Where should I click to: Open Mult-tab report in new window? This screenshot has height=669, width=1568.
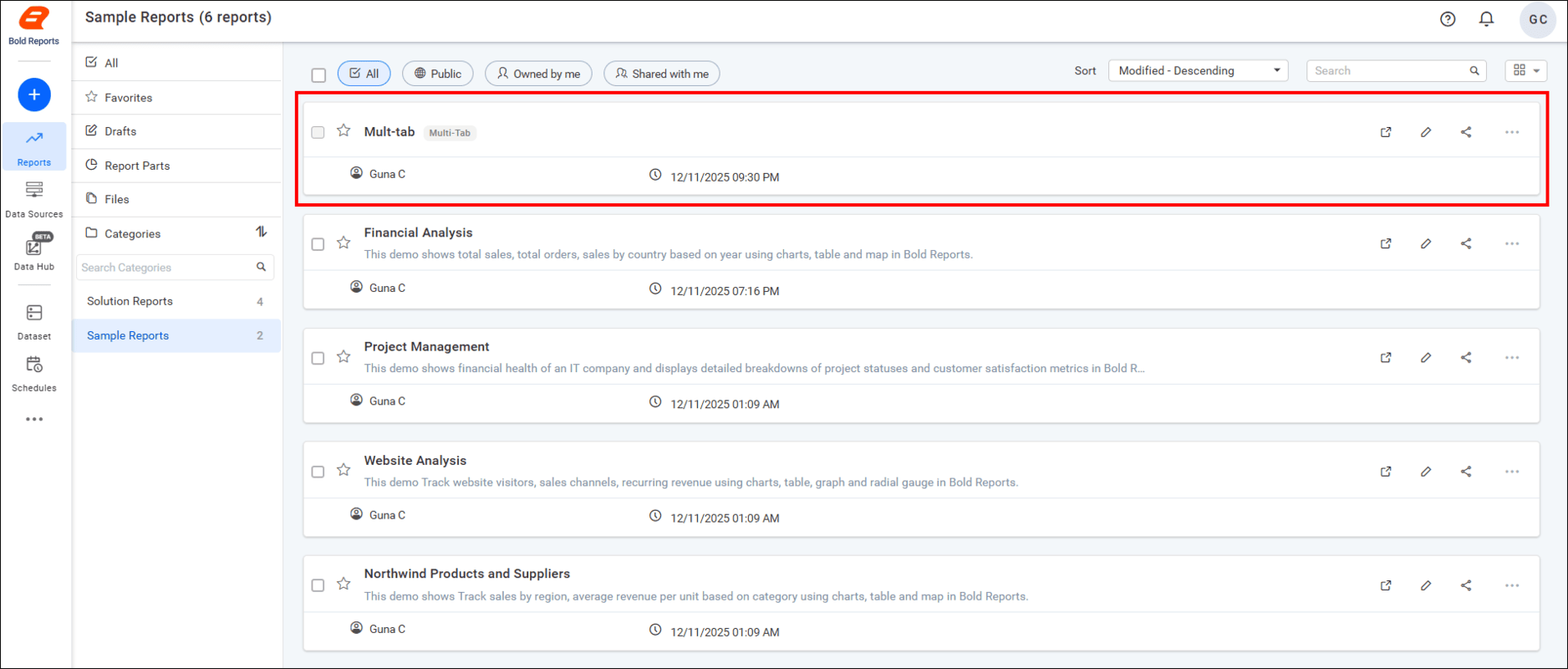[x=1386, y=132]
